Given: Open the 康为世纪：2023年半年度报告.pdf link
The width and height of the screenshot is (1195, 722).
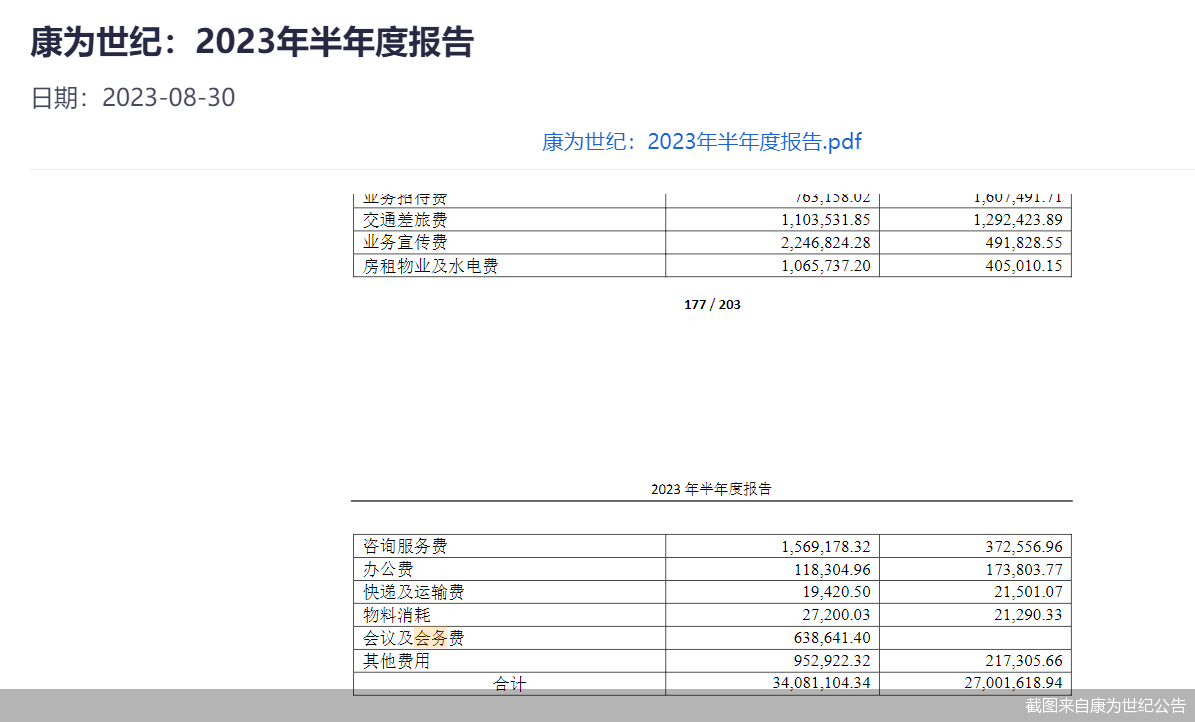Looking at the screenshot, I should (701, 142).
